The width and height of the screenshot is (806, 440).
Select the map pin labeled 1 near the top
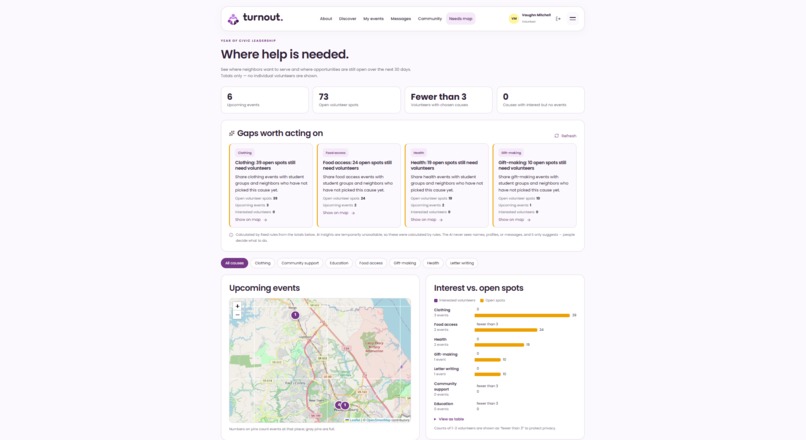point(295,315)
